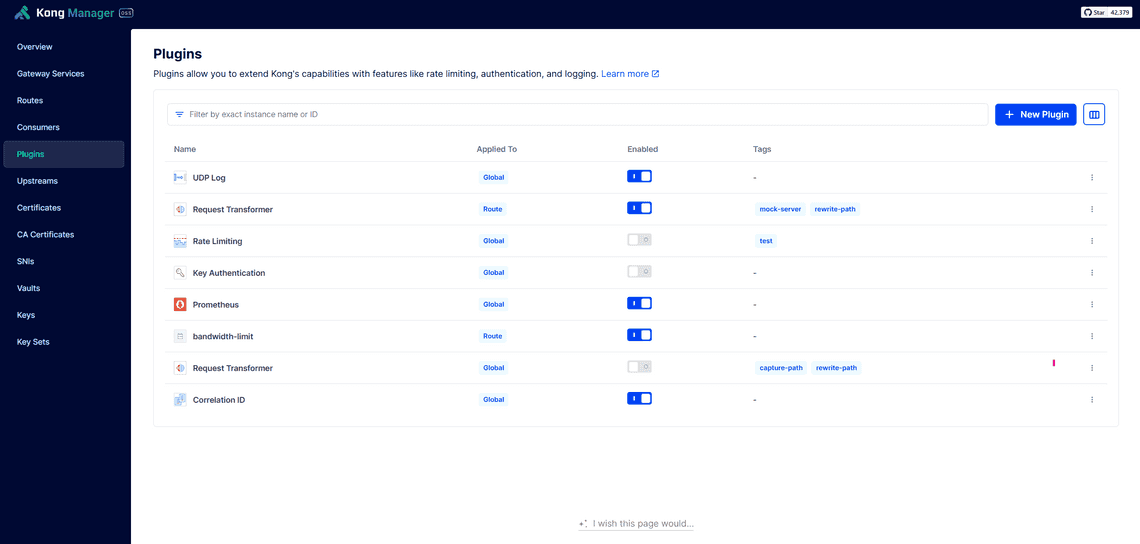Screen dimensions: 1140x544
Task: Open actions menu for UDP Log row
Action: click(1092, 177)
